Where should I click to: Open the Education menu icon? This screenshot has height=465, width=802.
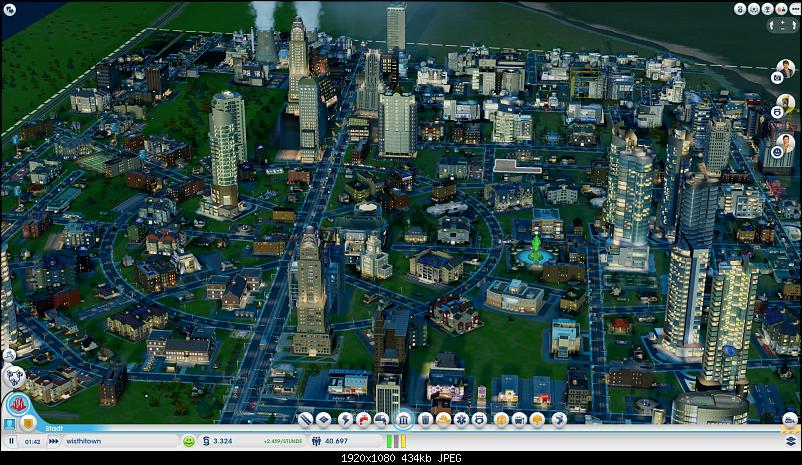[501, 419]
